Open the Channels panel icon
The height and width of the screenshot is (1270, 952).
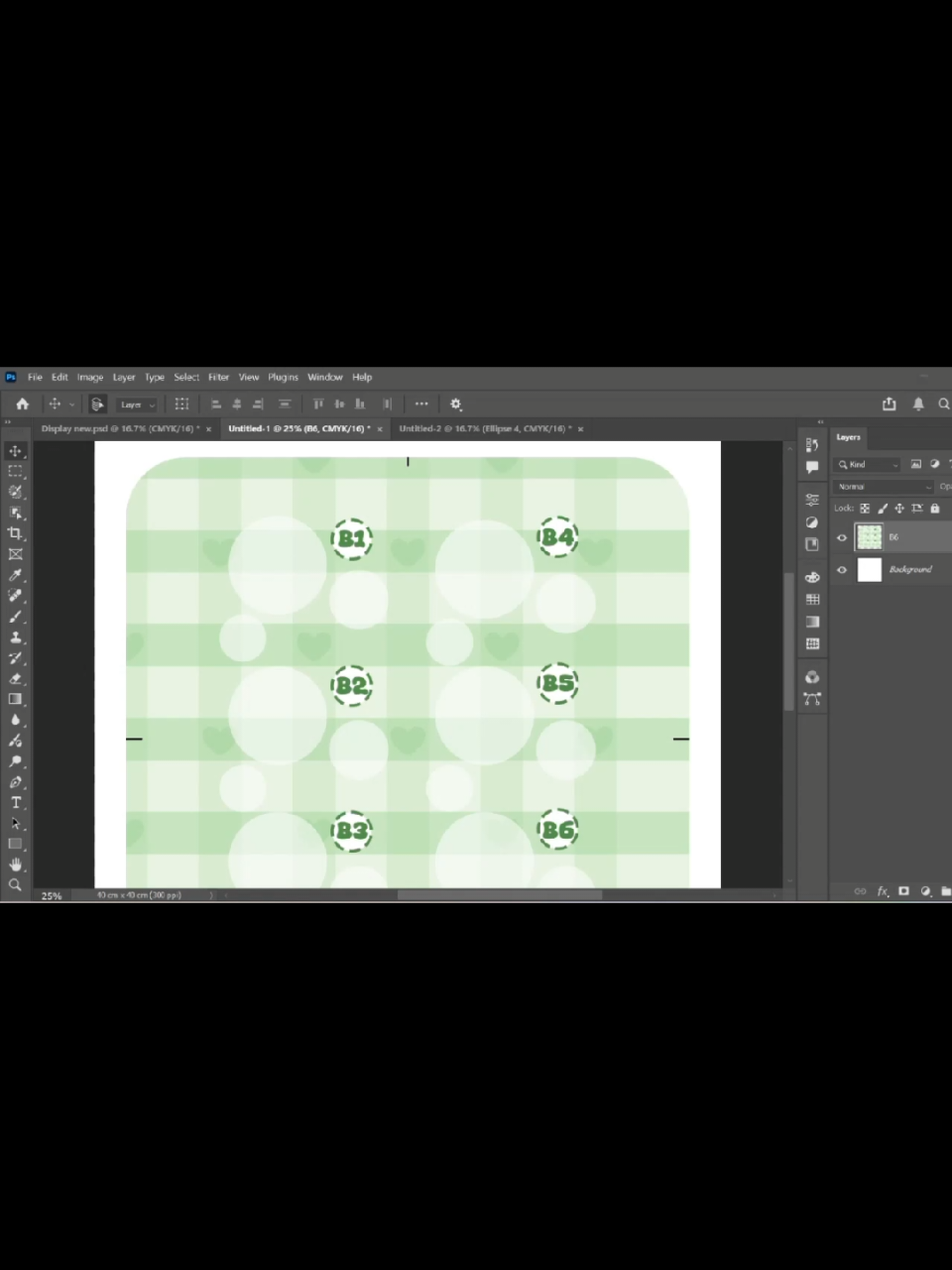tap(812, 677)
